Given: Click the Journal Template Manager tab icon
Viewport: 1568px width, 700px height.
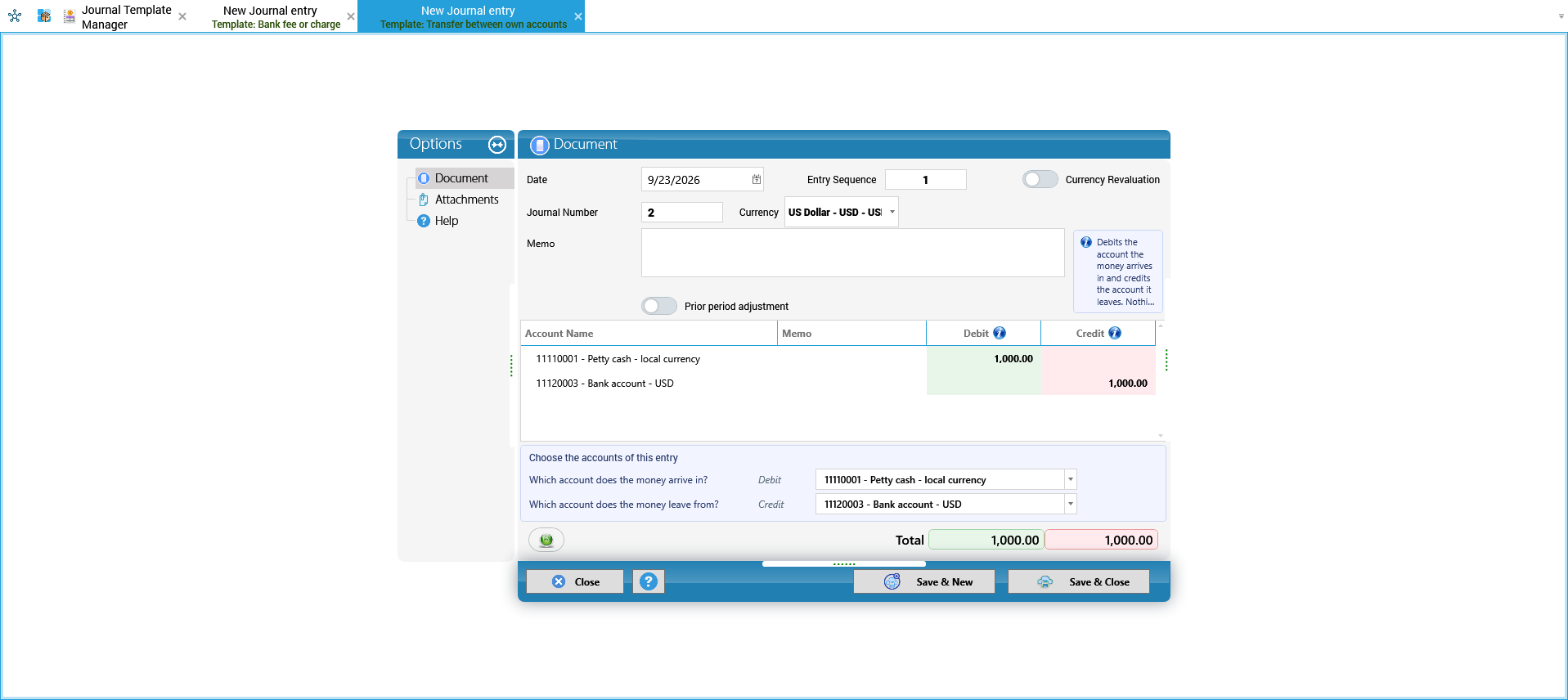Looking at the screenshot, I should [70, 16].
